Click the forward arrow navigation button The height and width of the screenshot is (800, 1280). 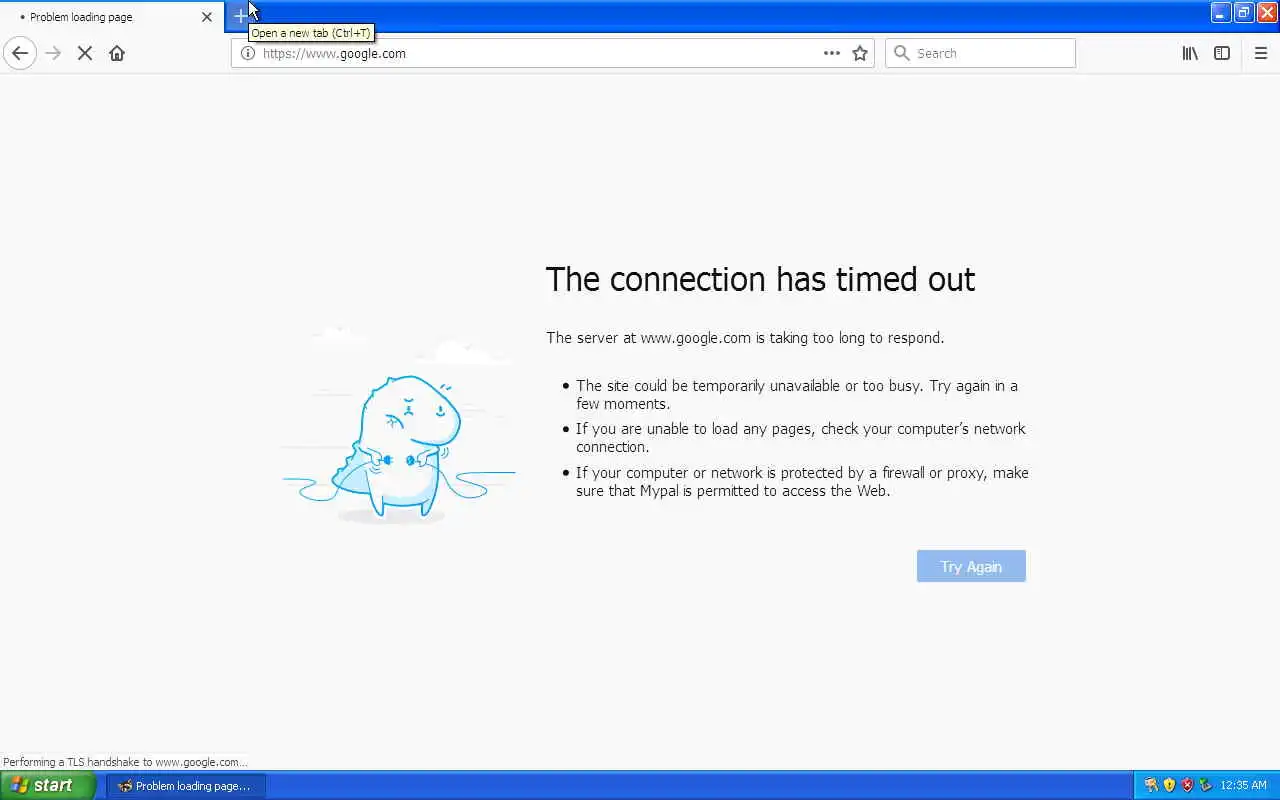[x=54, y=53]
